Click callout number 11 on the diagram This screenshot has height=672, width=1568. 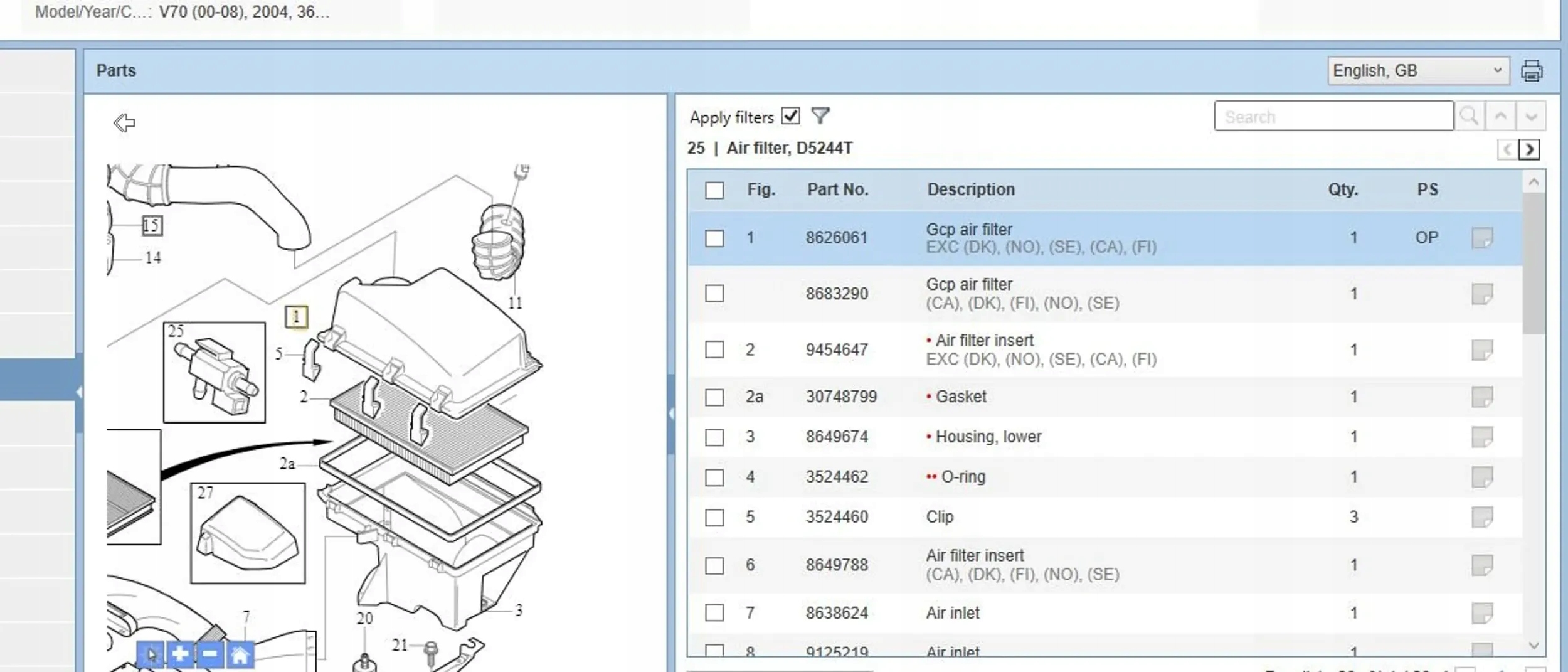tap(515, 303)
